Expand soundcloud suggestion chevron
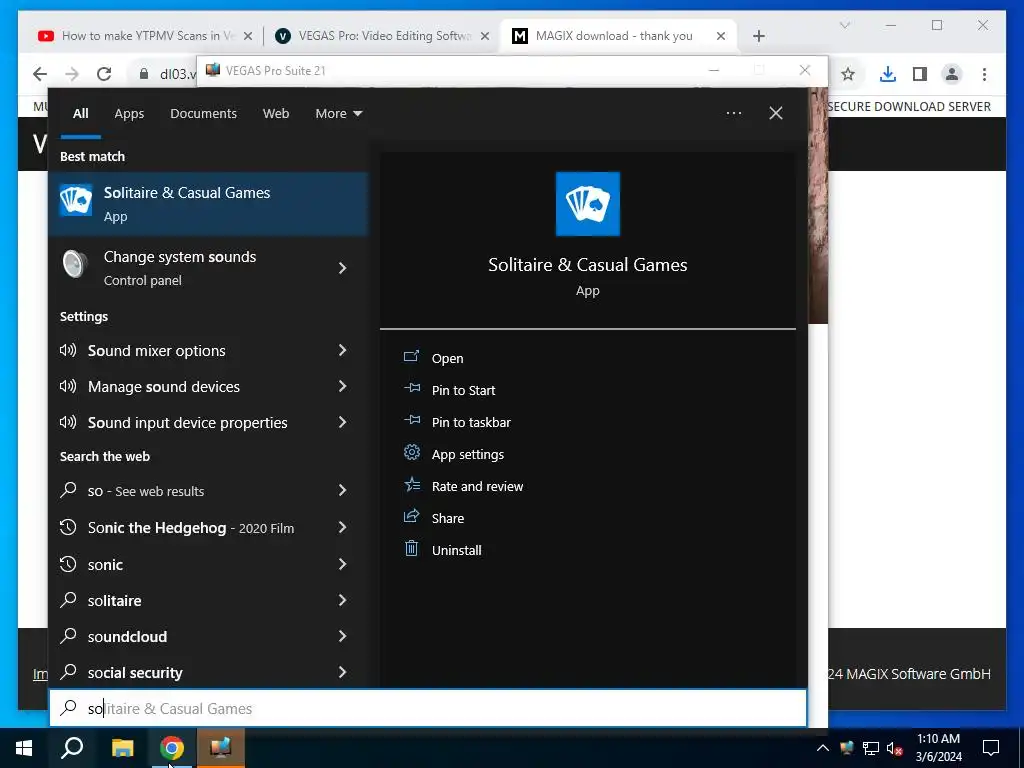 (342, 637)
